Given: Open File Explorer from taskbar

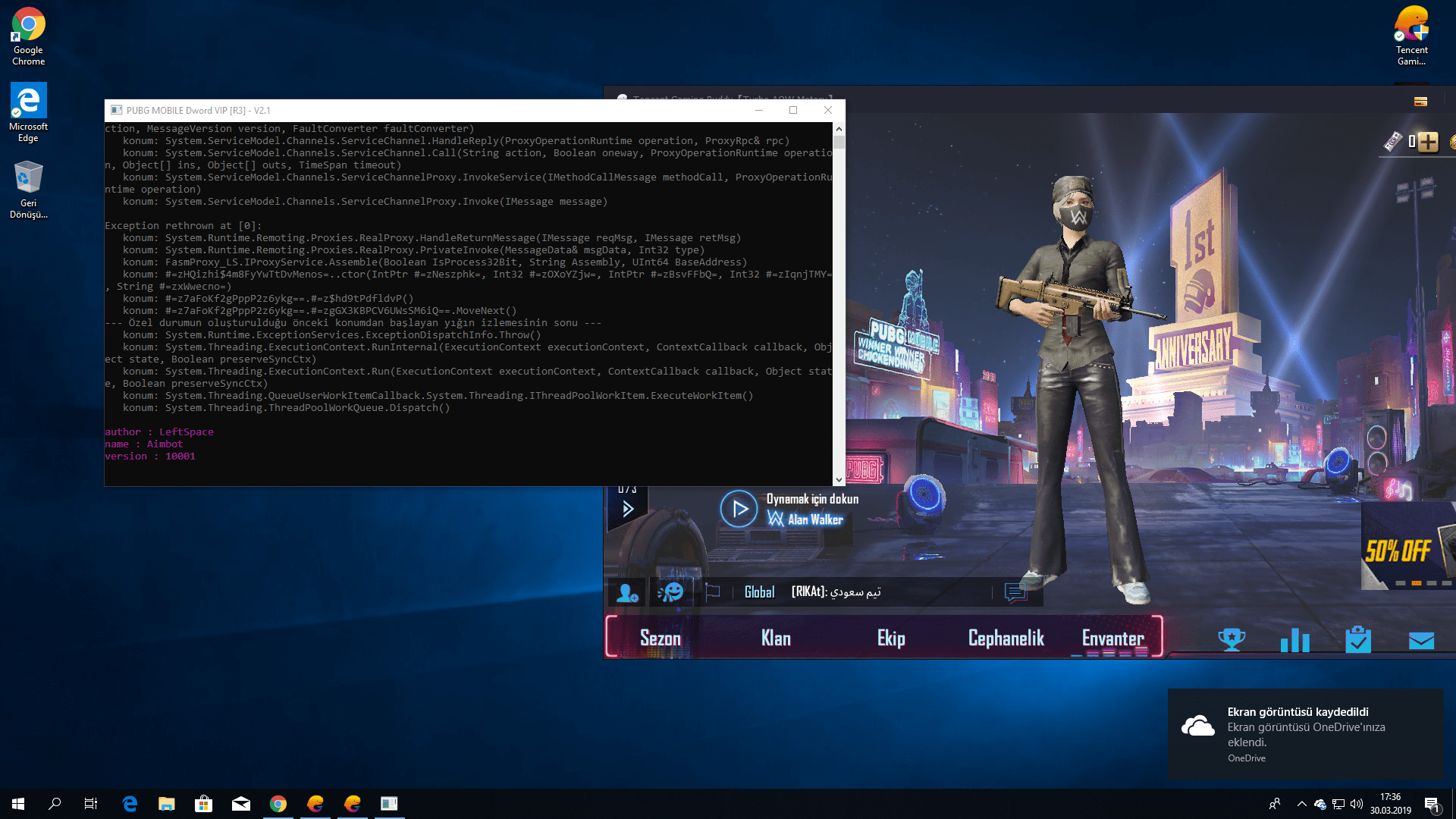Looking at the screenshot, I should click(167, 804).
